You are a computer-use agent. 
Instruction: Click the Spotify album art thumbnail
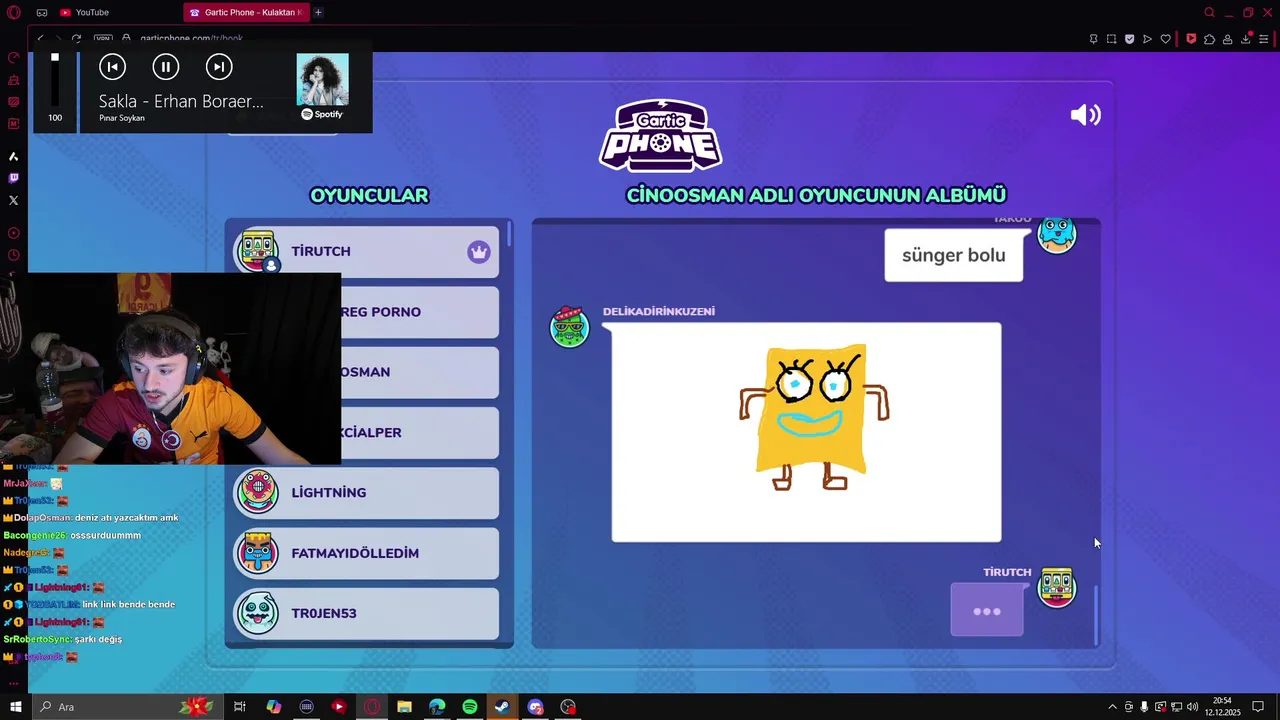[322, 80]
